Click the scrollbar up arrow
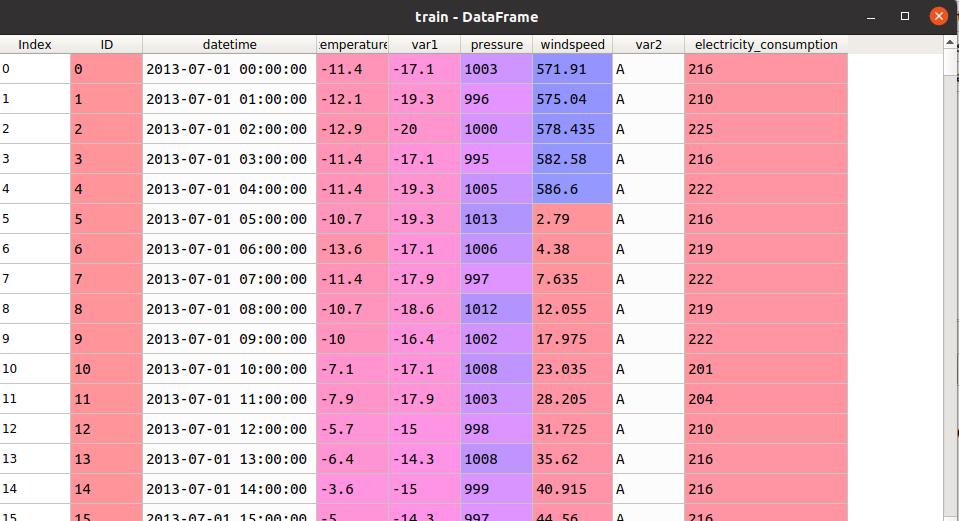The height and width of the screenshot is (521, 959). (x=950, y=42)
